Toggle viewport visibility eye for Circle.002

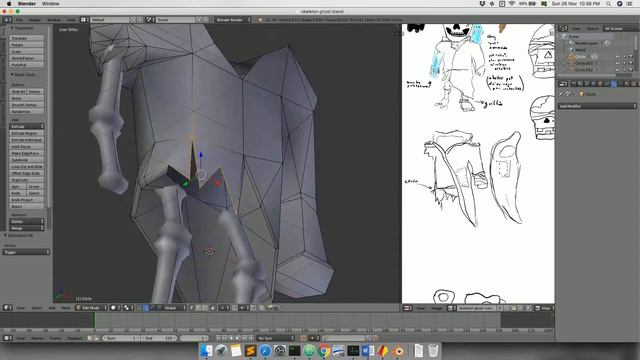[618, 70]
